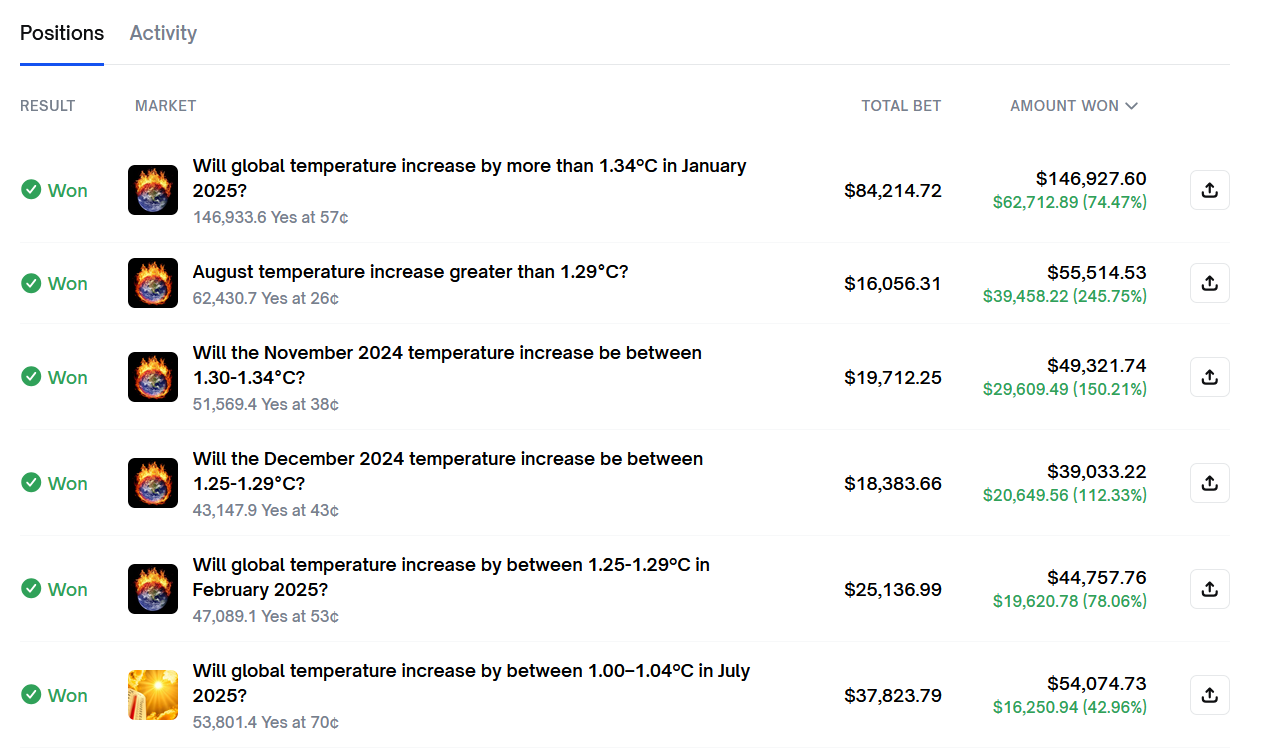The width and height of the screenshot is (1261, 751).
Task: Click share icon for August temperature market
Action: click(x=1209, y=283)
